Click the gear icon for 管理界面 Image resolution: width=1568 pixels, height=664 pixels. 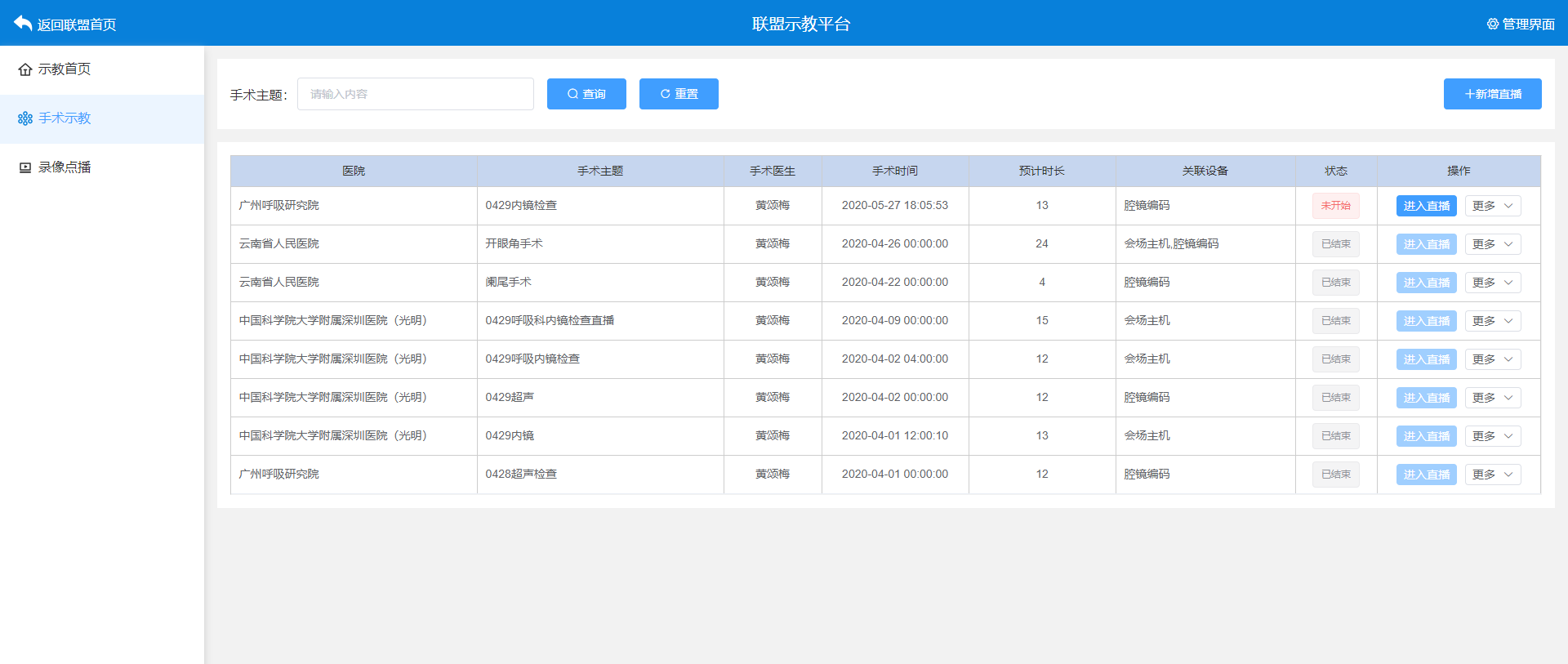(1492, 25)
